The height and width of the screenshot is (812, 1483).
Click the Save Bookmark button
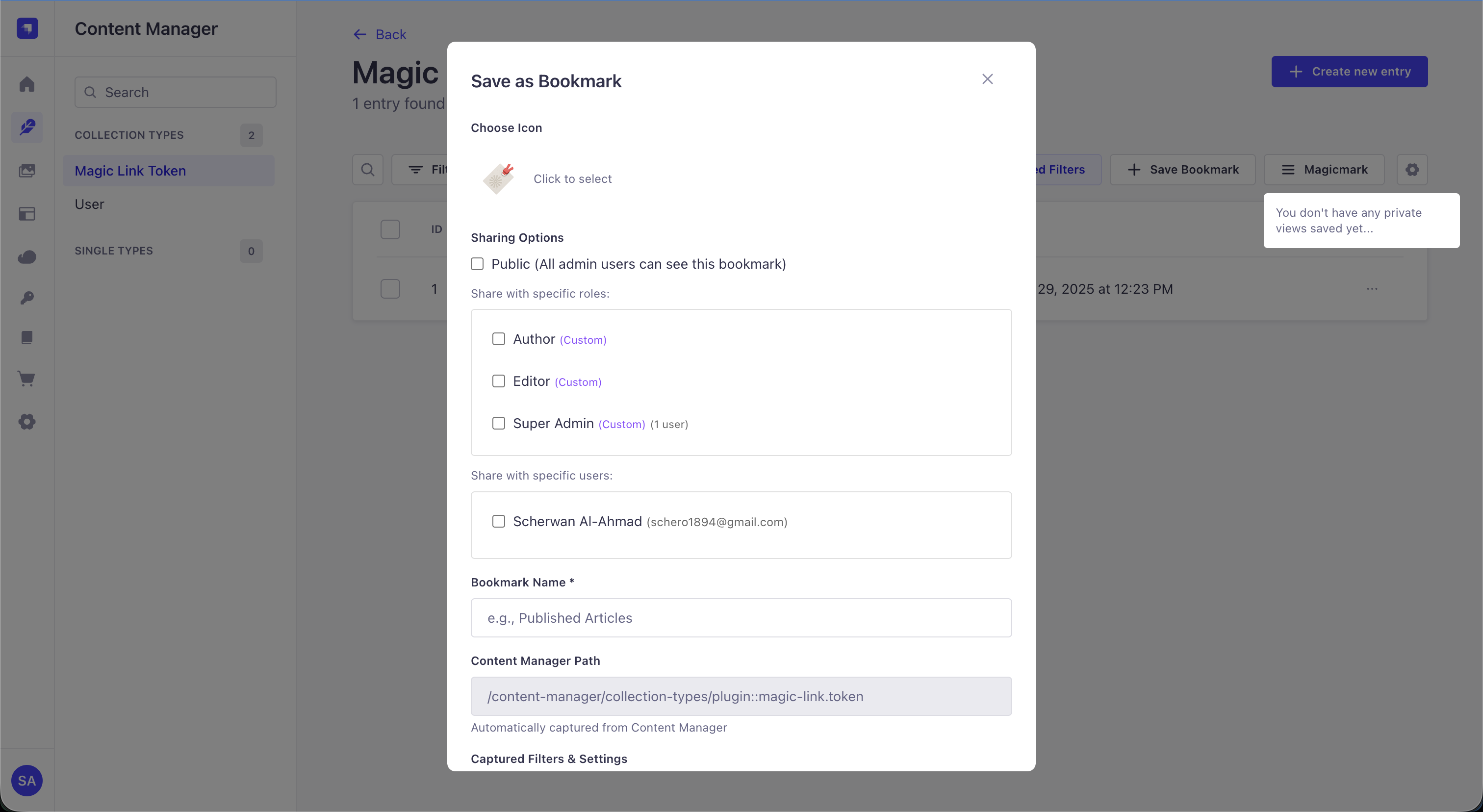[x=1182, y=170]
